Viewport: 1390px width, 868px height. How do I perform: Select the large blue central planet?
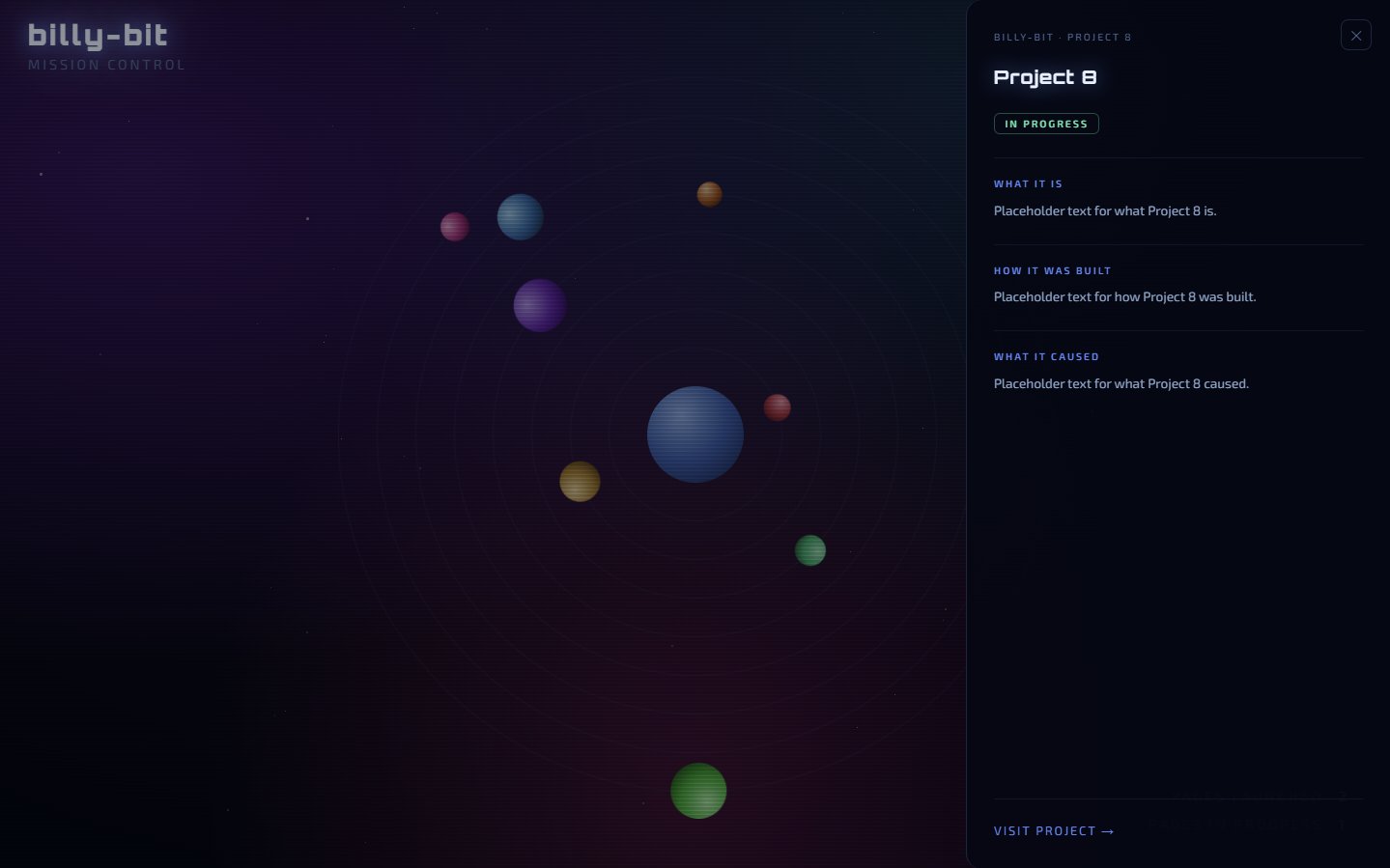coord(695,434)
